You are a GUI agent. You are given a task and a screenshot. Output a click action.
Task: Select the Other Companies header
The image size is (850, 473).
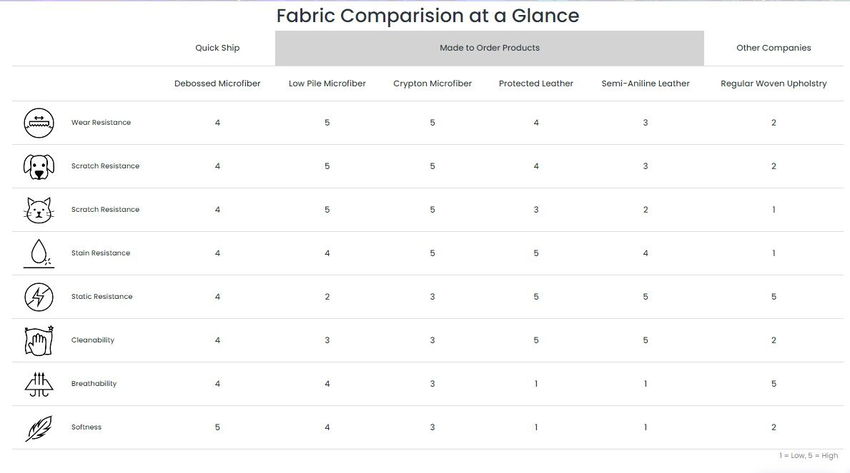coord(773,48)
